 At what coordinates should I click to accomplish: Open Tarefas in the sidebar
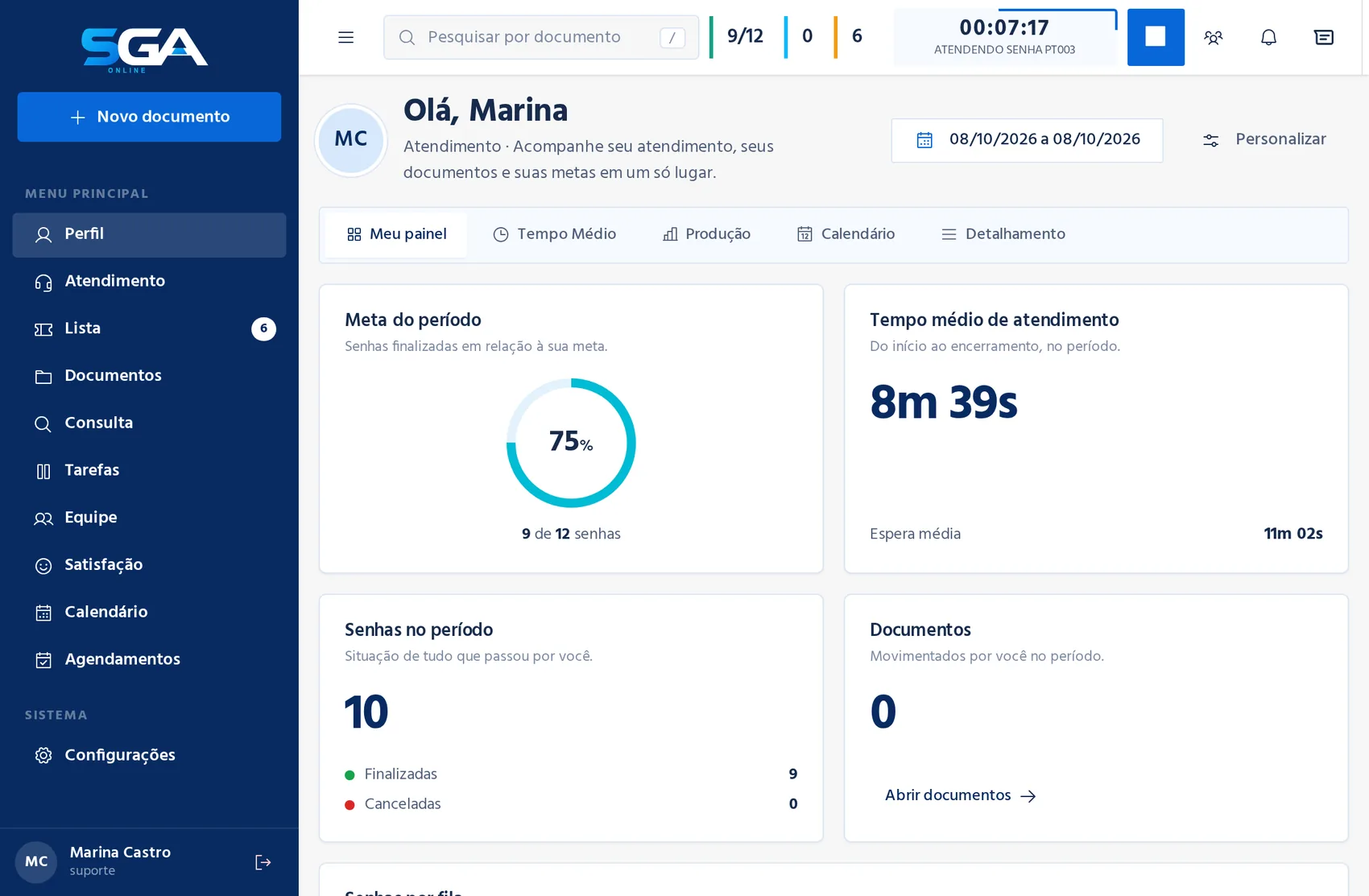tap(149, 470)
